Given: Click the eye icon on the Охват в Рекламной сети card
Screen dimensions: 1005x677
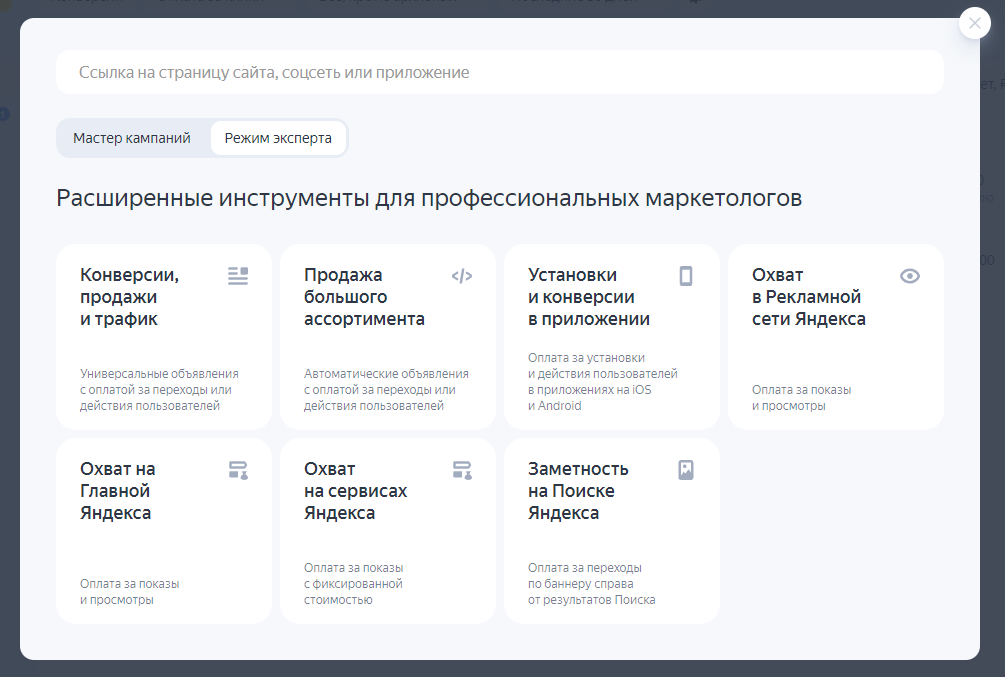Looking at the screenshot, I should coord(909,276).
